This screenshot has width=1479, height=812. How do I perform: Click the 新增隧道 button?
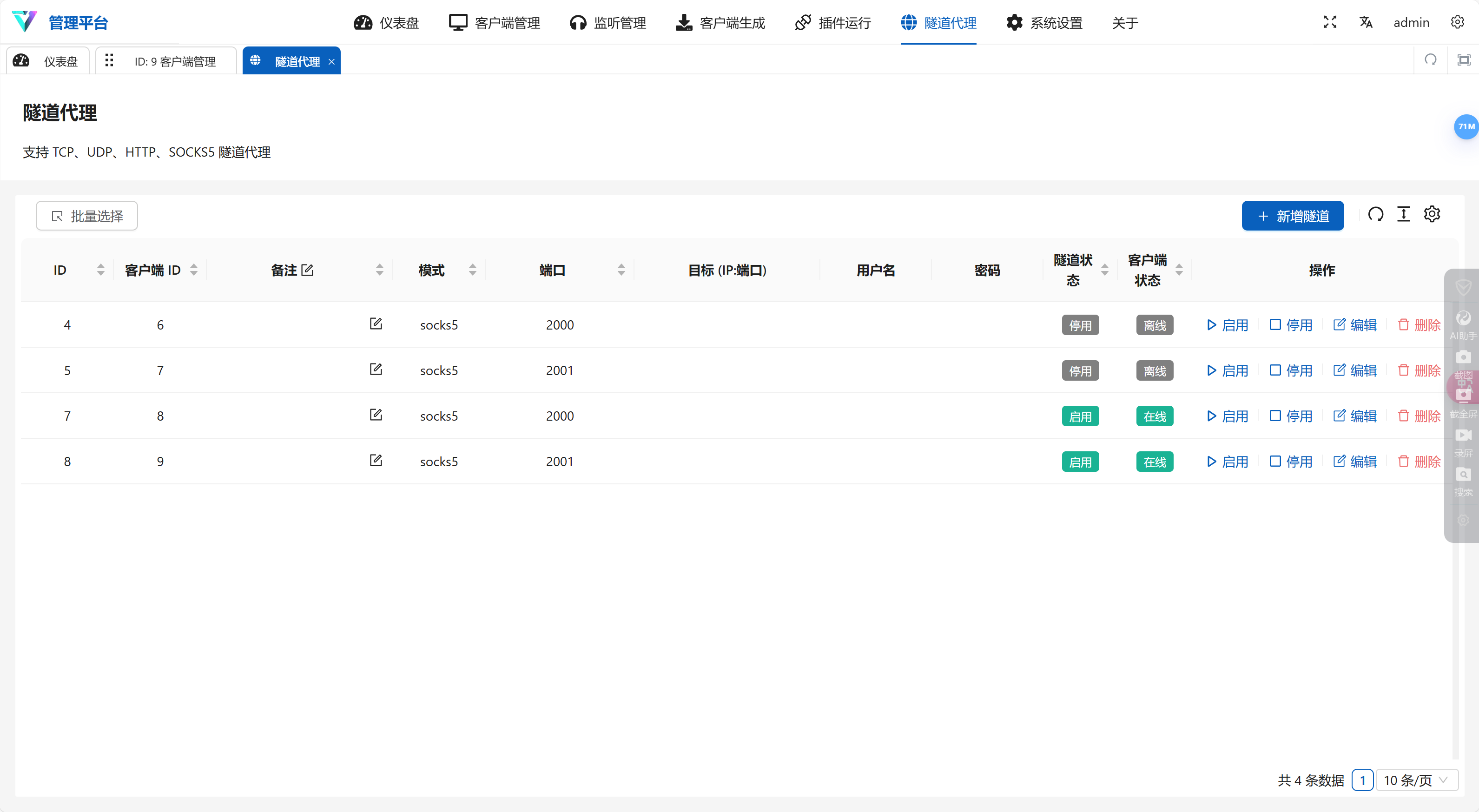coord(1293,216)
